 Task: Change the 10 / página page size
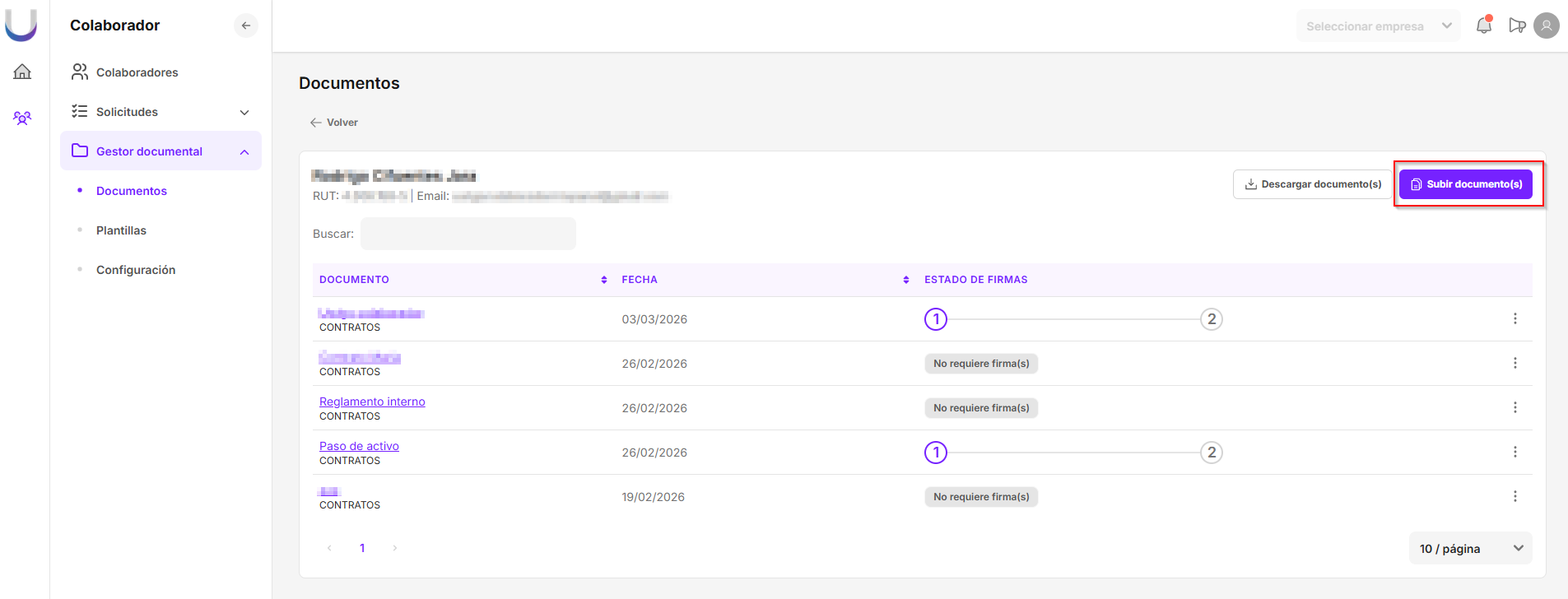(1469, 549)
